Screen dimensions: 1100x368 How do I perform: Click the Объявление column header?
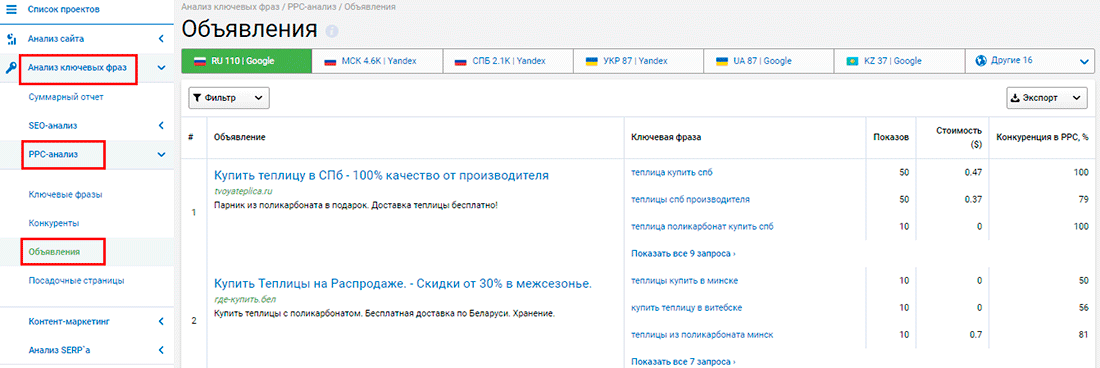tap(239, 137)
